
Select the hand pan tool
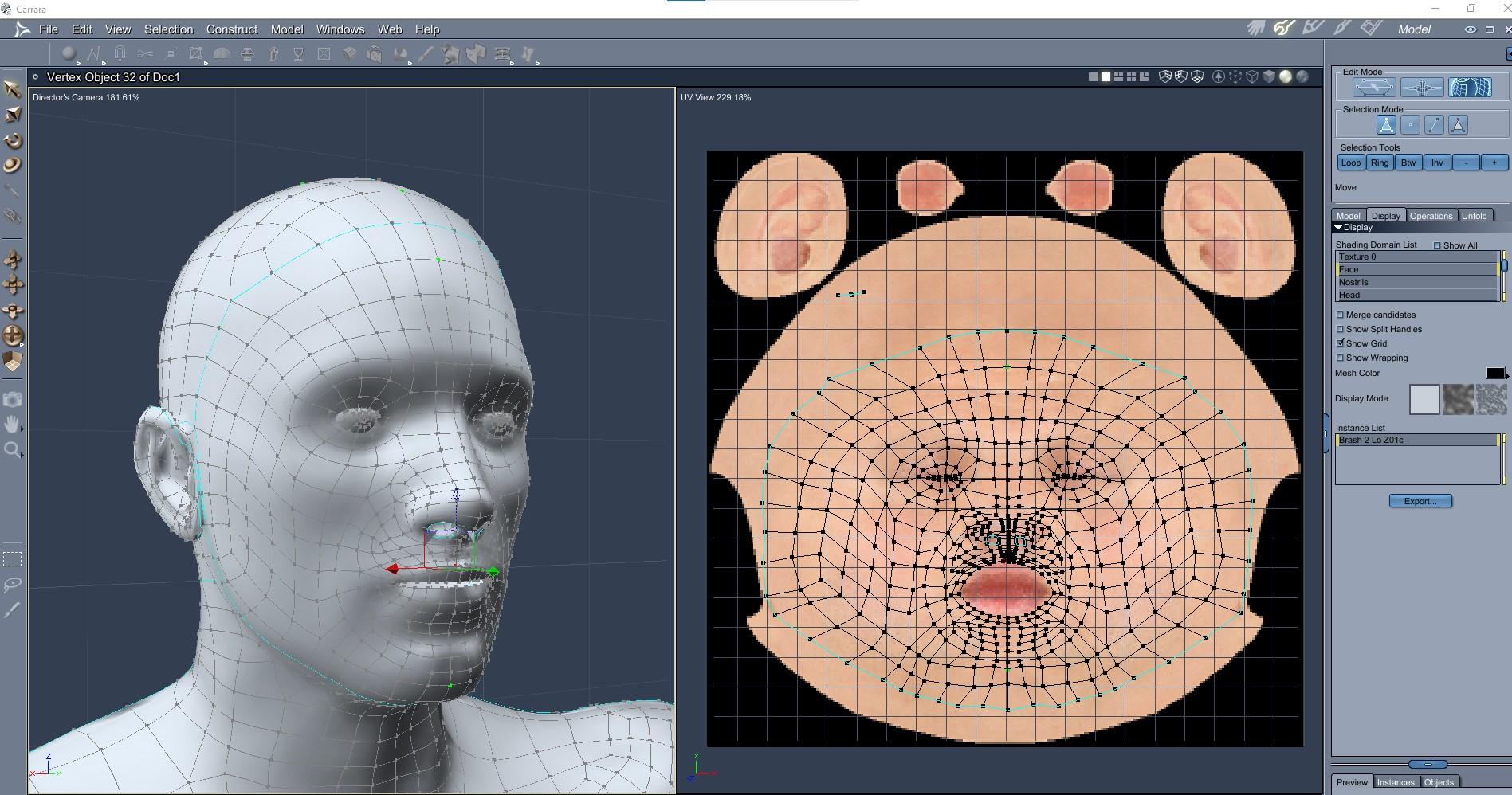pos(12,424)
